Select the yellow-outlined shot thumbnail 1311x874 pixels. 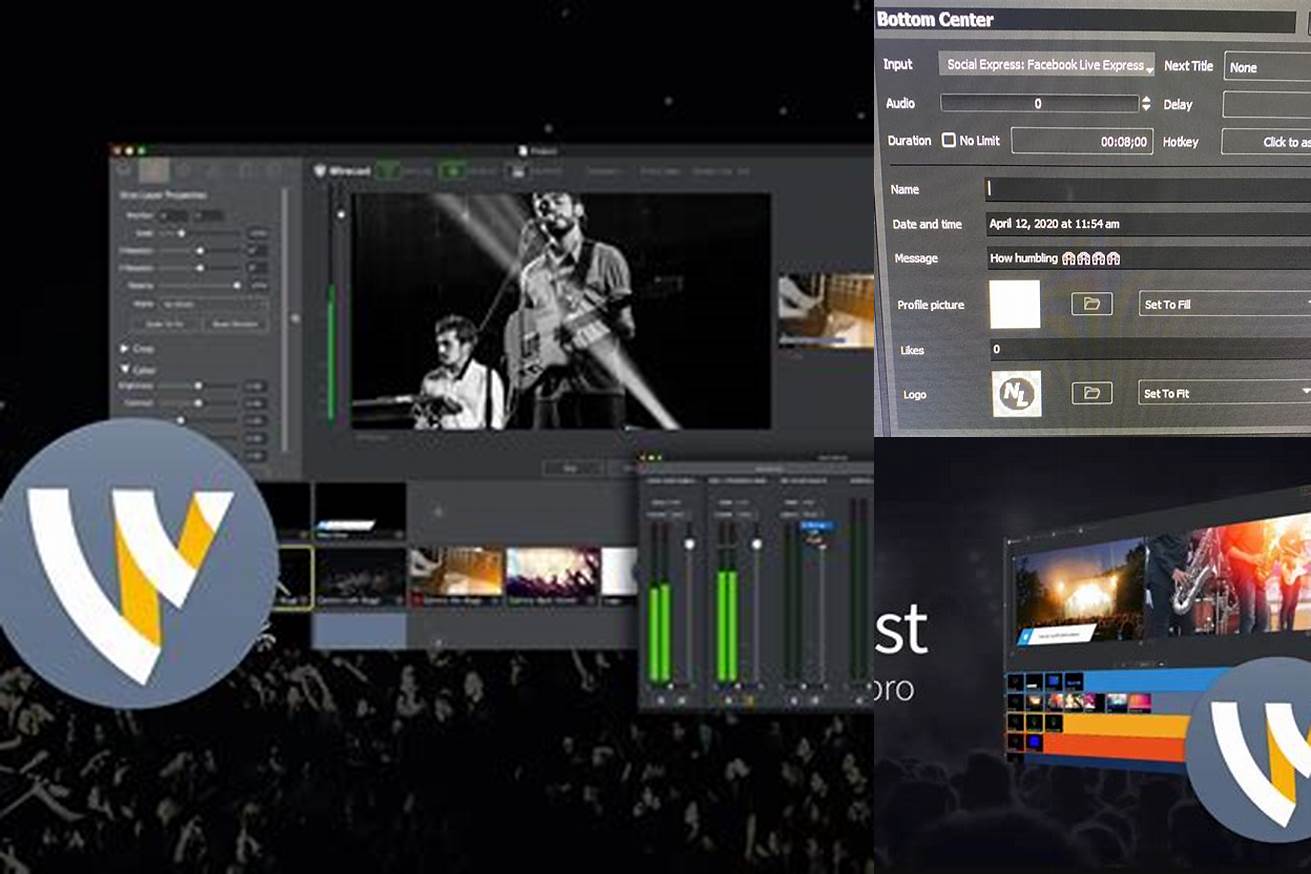click(294, 578)
